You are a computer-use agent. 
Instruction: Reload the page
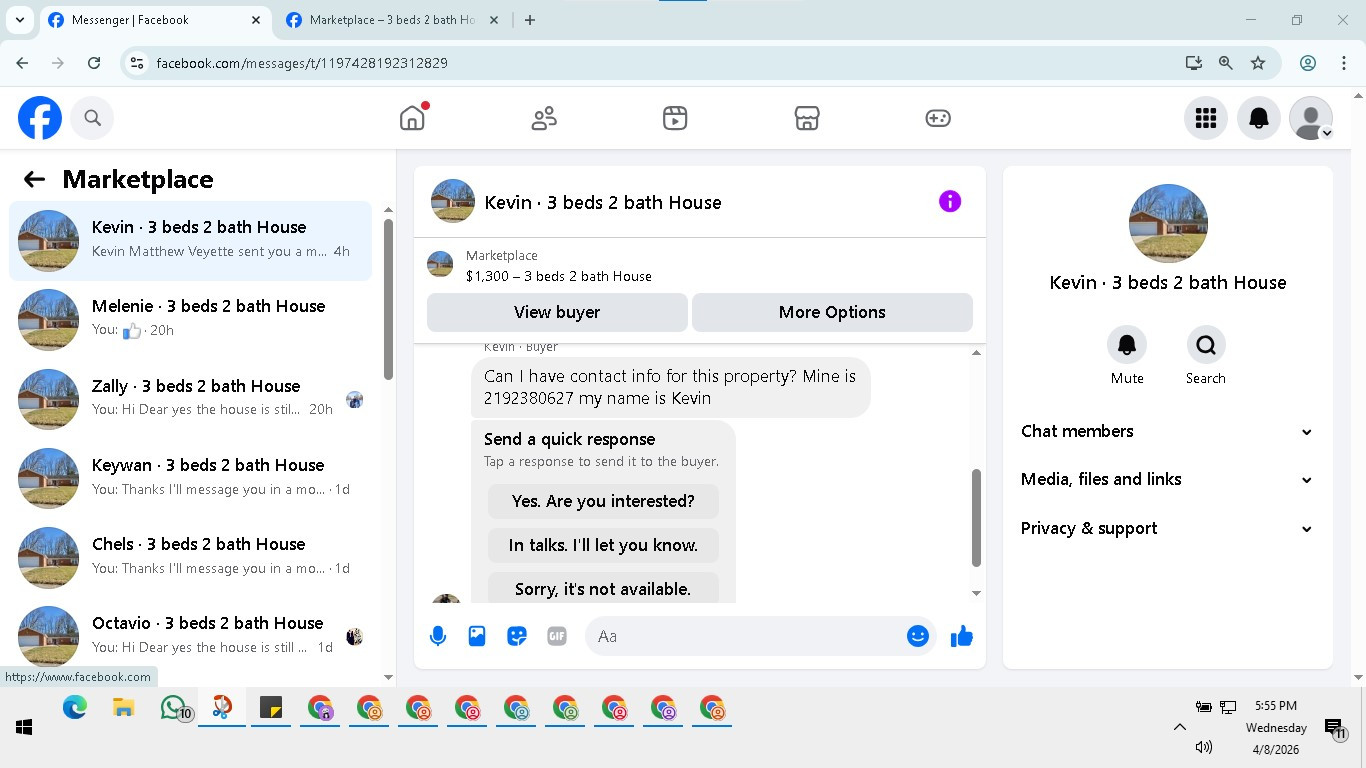pos(94,63)
